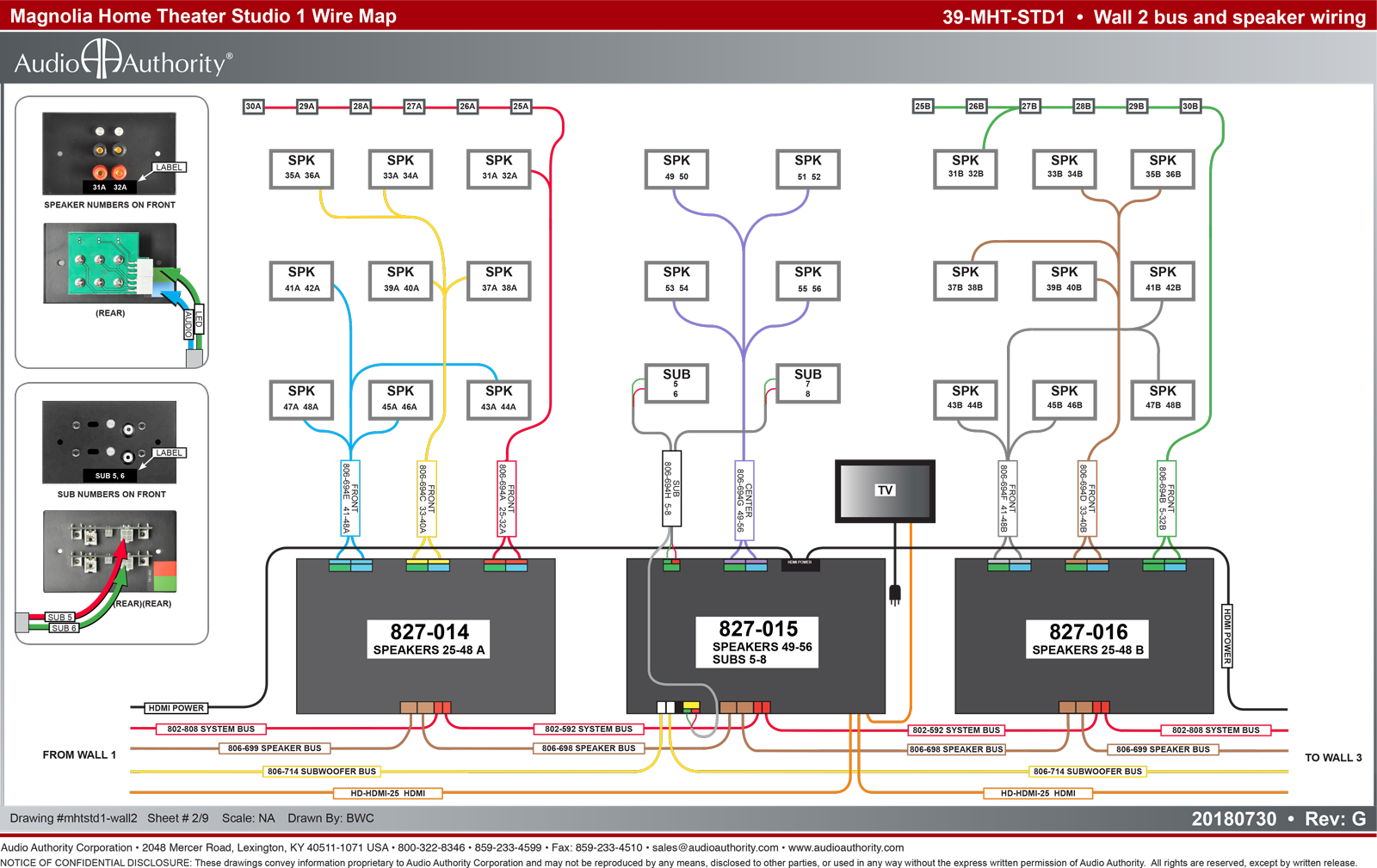The width and height of the screenshot is (1377, 868).
Task: Click the SPK 41A 42A speaker box
Action: click(302, 280)
